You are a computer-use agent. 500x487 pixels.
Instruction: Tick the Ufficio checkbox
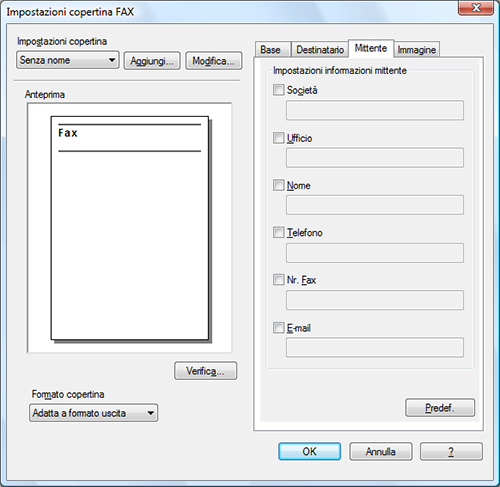tap(278, 138)
